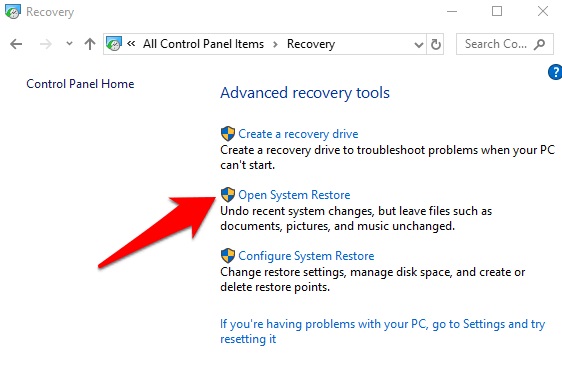This screenshot has width=562, height=370.
Task: Open the recent locations dropdown arrow
Action: tap(69, 44)
